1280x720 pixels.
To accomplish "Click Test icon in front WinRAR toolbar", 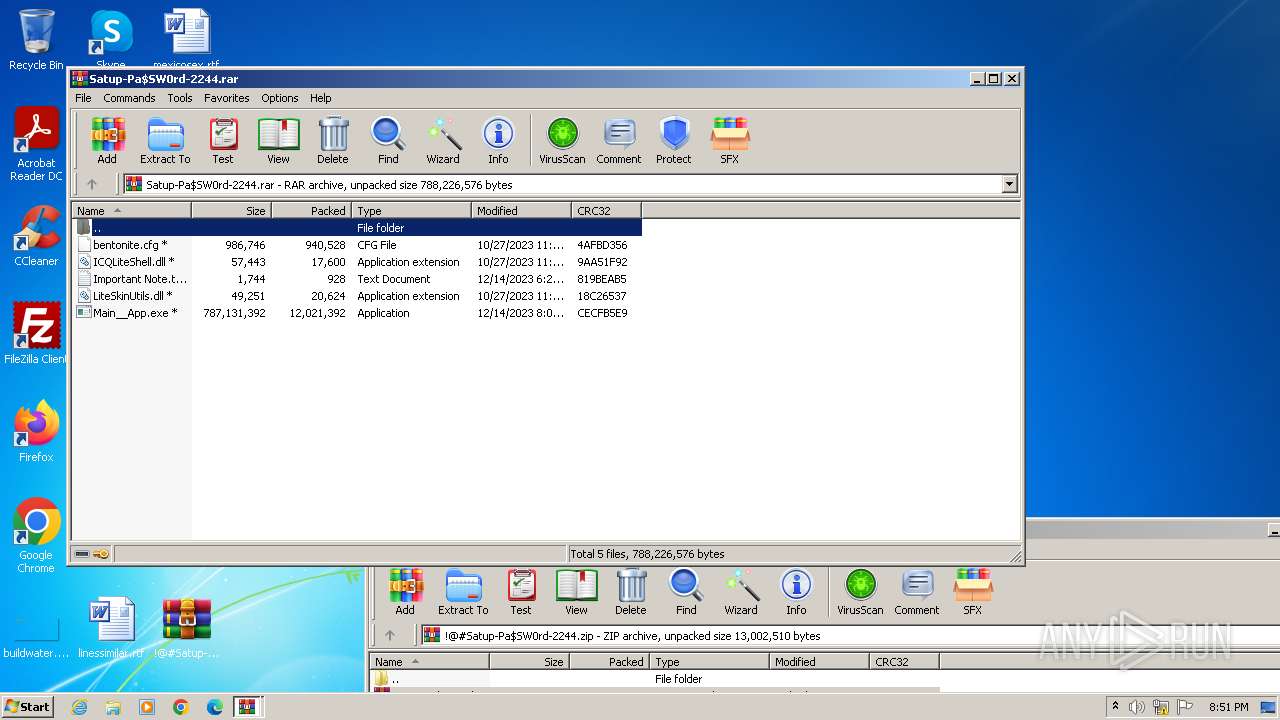I will 223,141.
